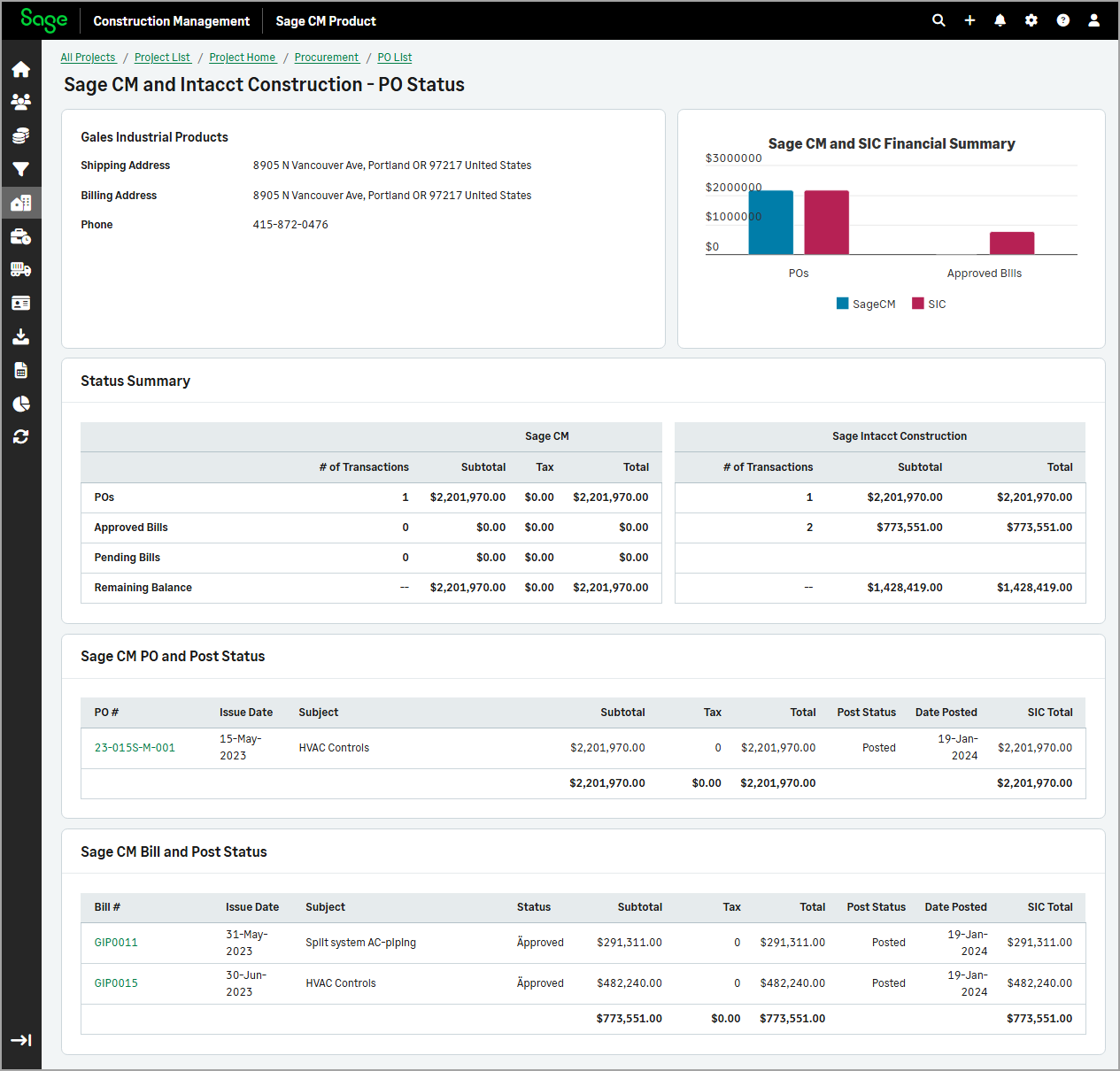Image resolution: width=1120 pixels, height=1071 pixels.
Task: Open the download tray sidebar icon
Action: pos(21,336)
